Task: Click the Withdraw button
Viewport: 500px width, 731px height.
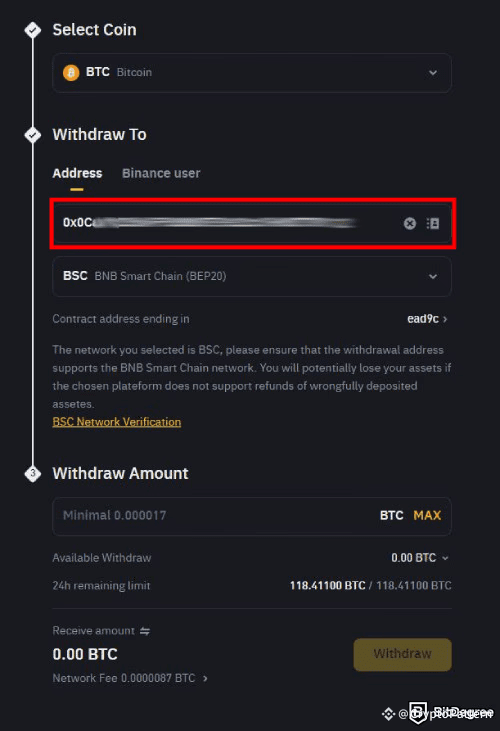Action: point(402,655)
